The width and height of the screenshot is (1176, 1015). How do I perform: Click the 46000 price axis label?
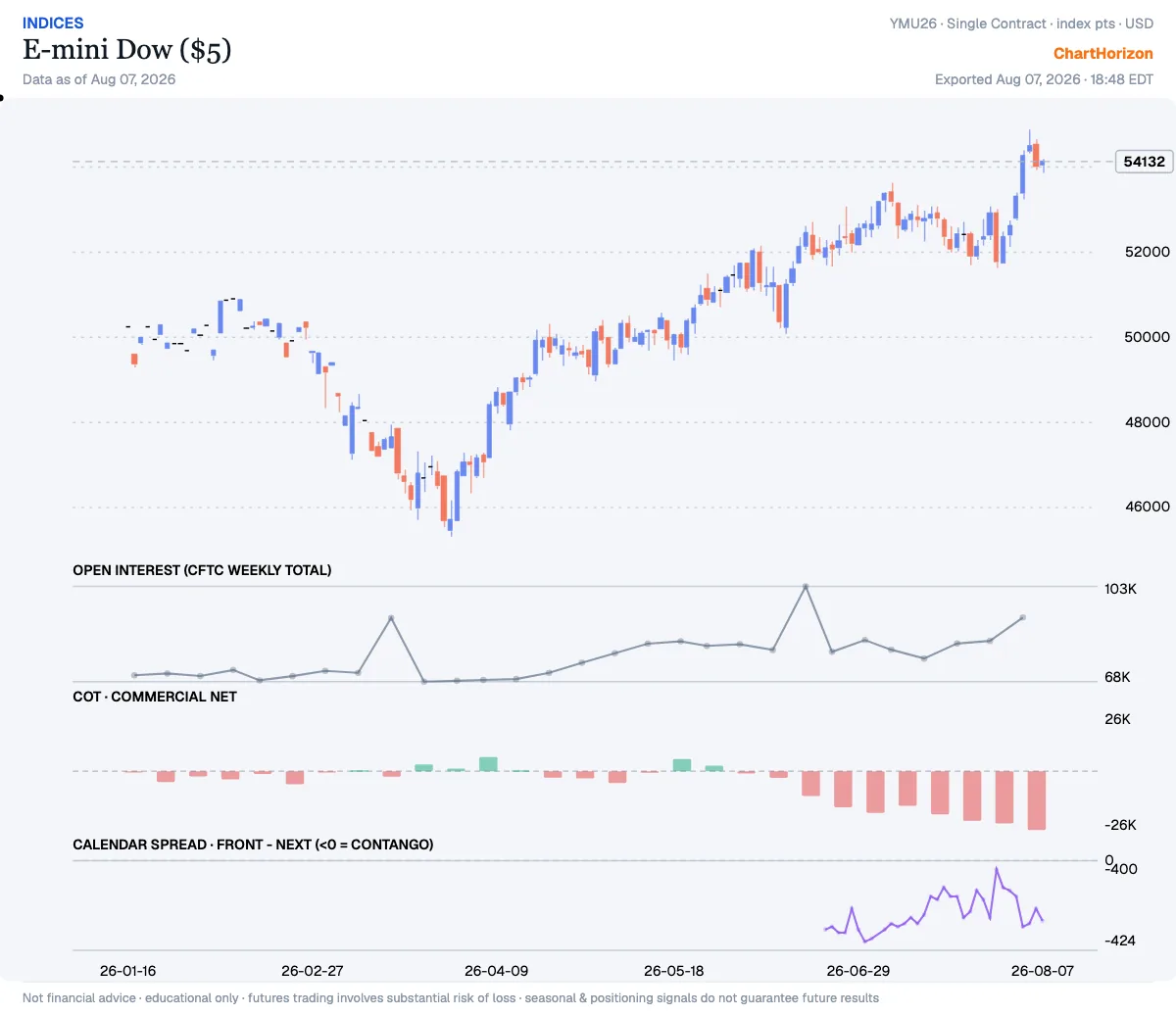pyautogui.click(x=1147, y=507)
